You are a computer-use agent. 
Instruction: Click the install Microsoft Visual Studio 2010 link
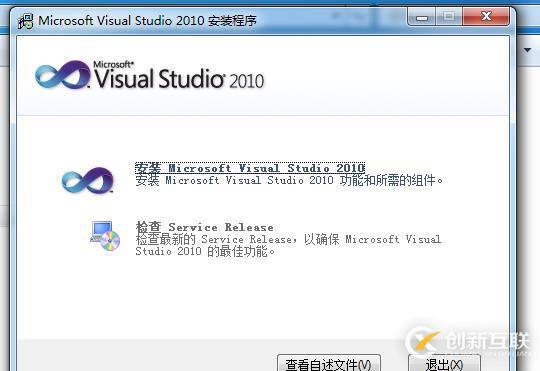tap(250, 168)
